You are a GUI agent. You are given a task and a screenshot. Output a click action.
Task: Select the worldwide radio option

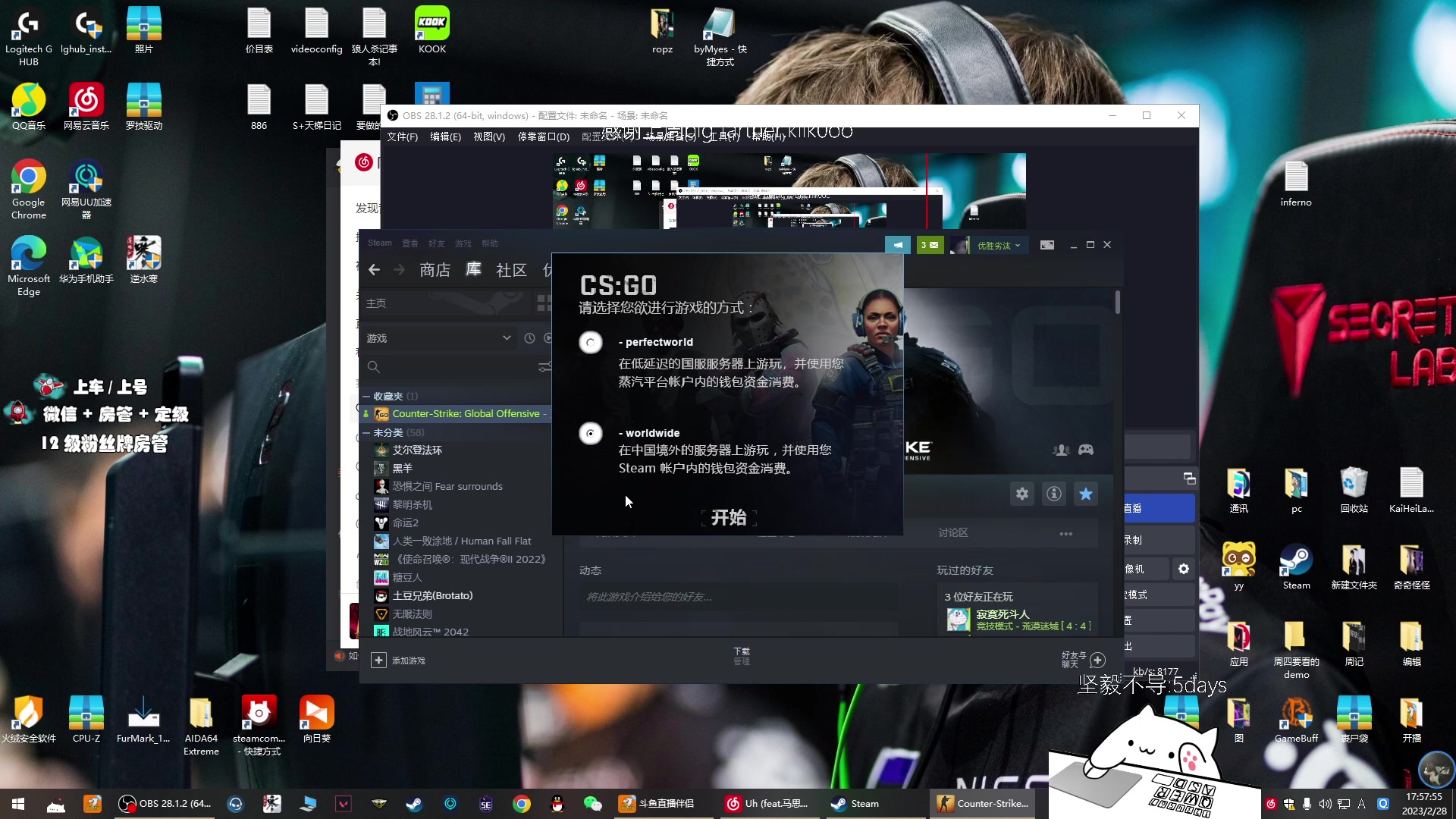tap(591, 434)
